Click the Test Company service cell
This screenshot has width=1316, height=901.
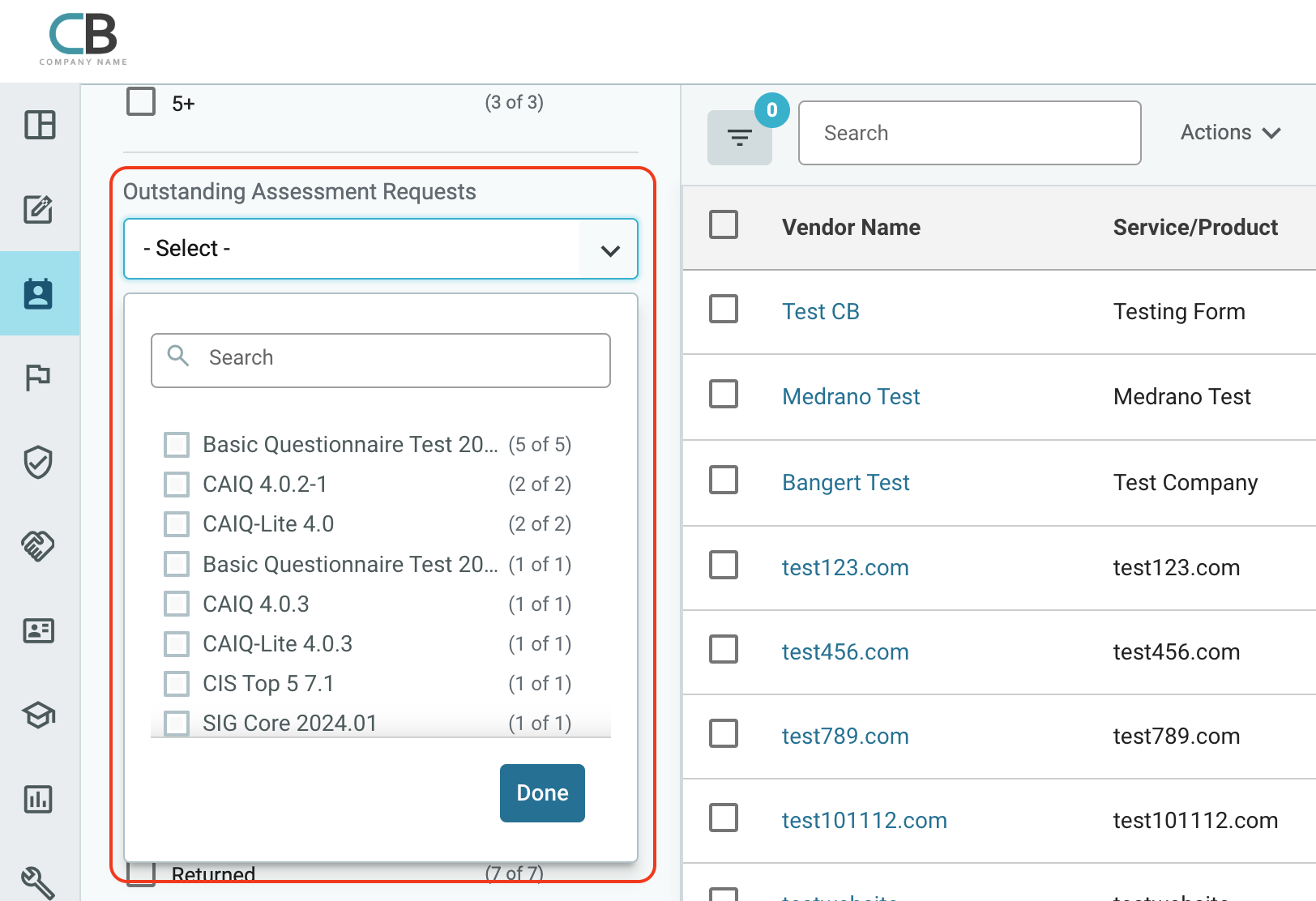tap(1185, 482)
